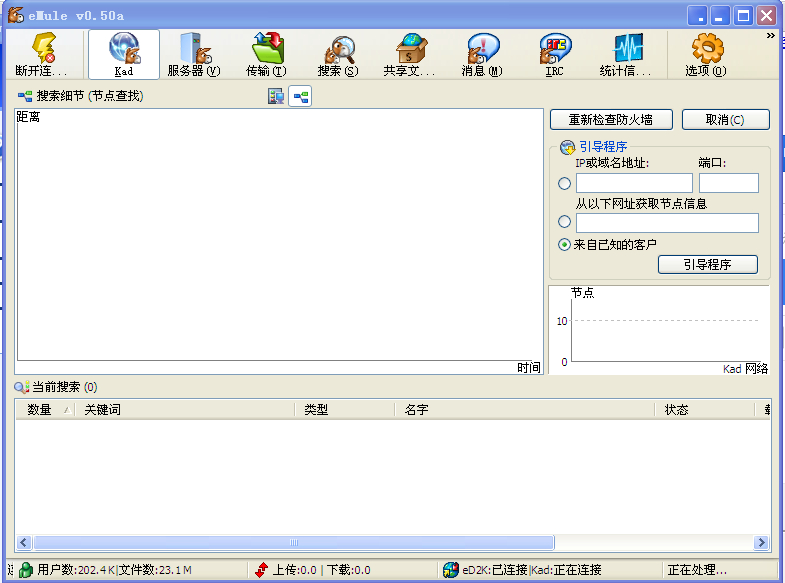This screenshot has height=583, width=785.
Task: Click the Bootstrap group globe icon
Action: point(567,147)
